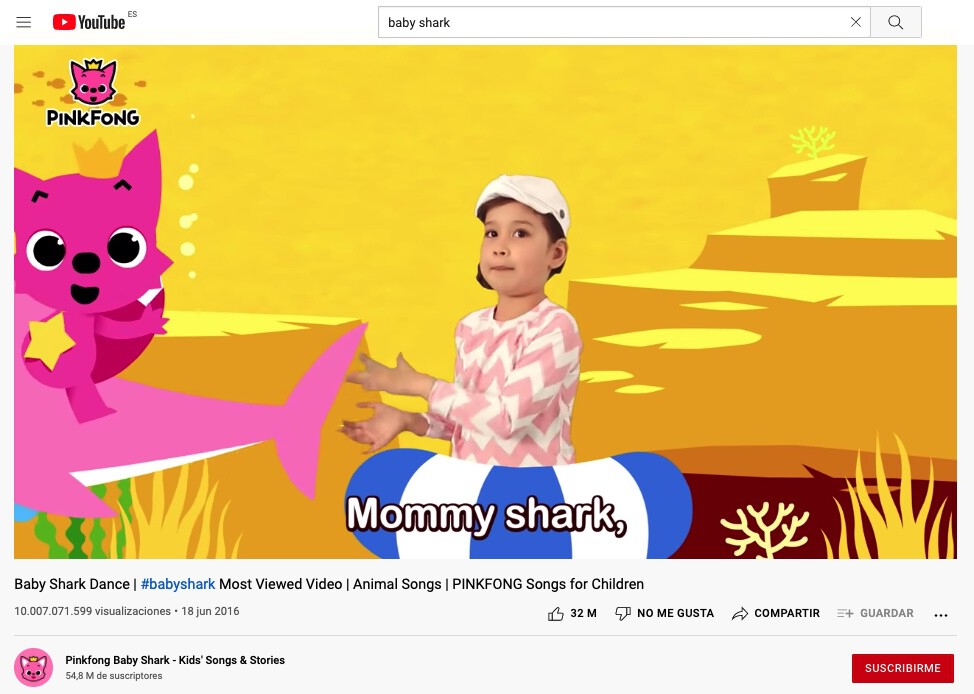Clear the search box with X
The image size is (974, 694).
pyautogui.click(x=855, y=22)
